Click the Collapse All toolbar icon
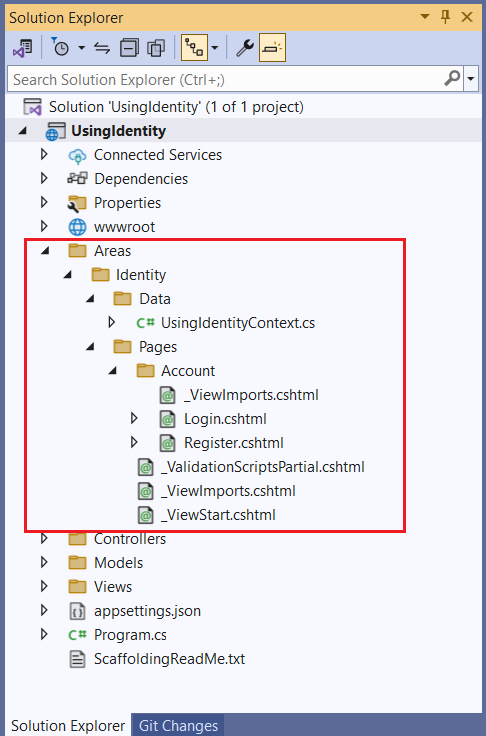 pyautogui.click(x=129, y=48)
